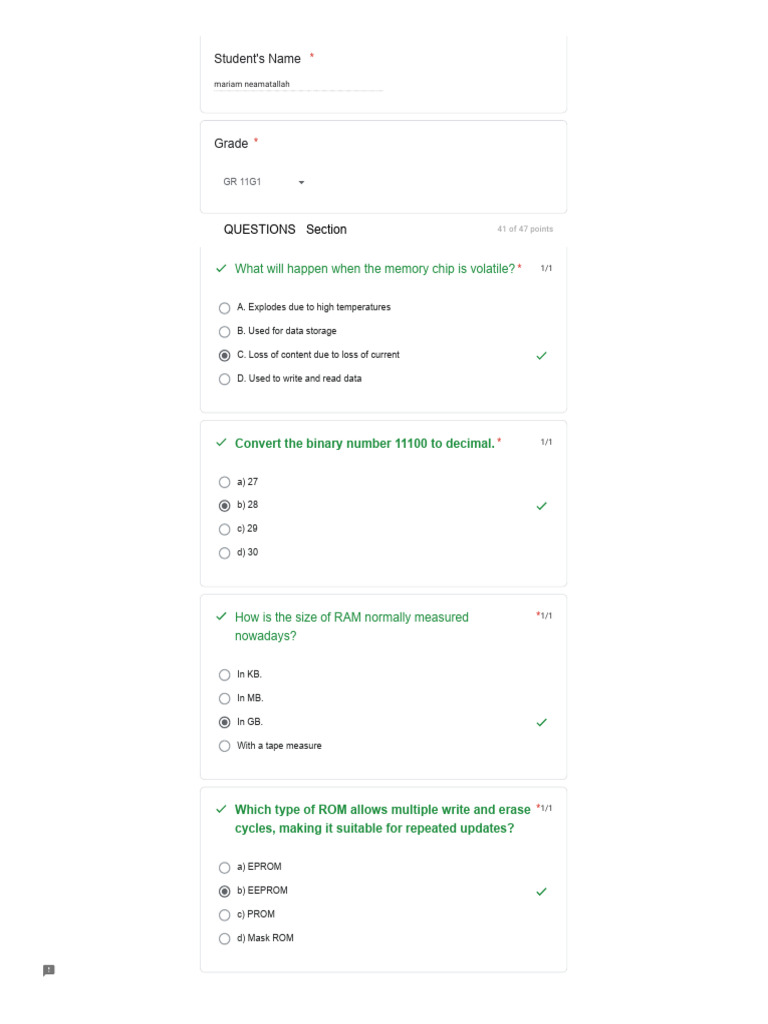Choose option D. Used to write and read data
The image size is (768, 1024).
click(x=224, y=380)
